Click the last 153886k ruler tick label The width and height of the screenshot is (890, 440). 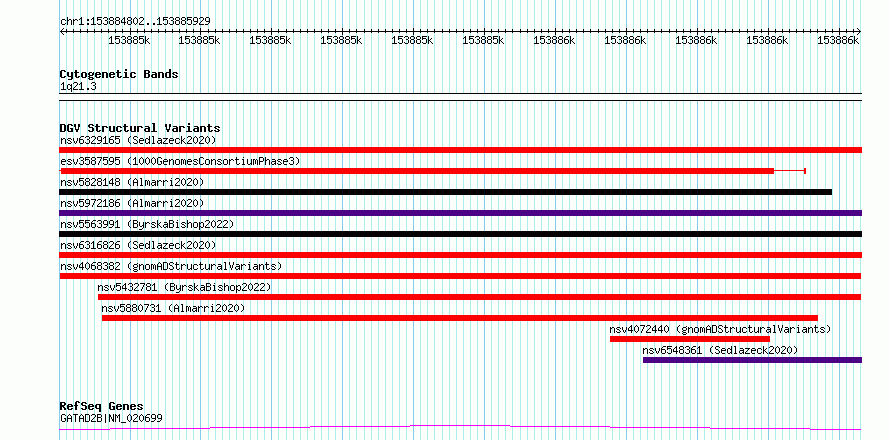point(838,40)
